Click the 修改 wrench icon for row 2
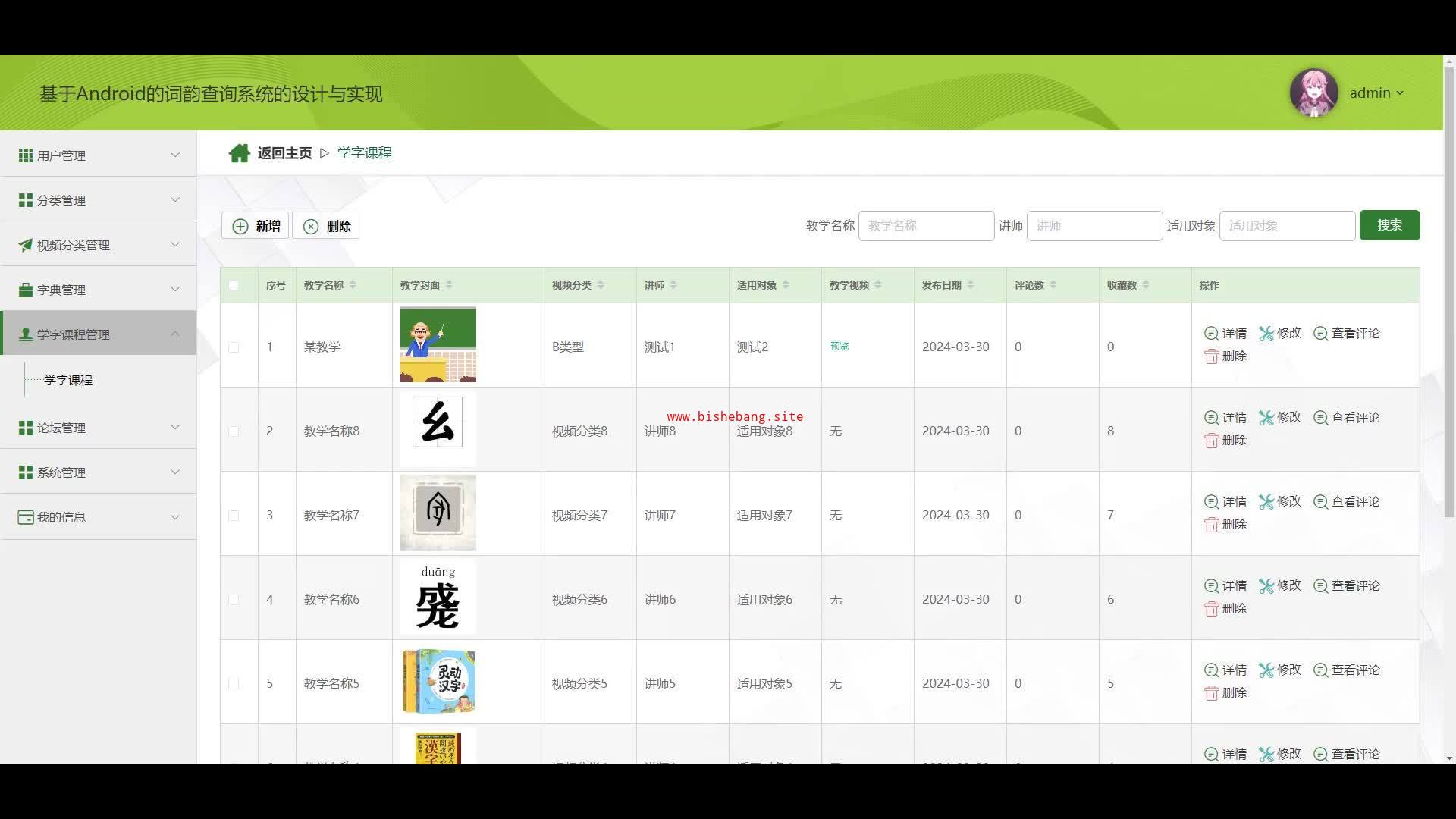This screenshot has width=1456, height=819. click(x=1266, y=418)
